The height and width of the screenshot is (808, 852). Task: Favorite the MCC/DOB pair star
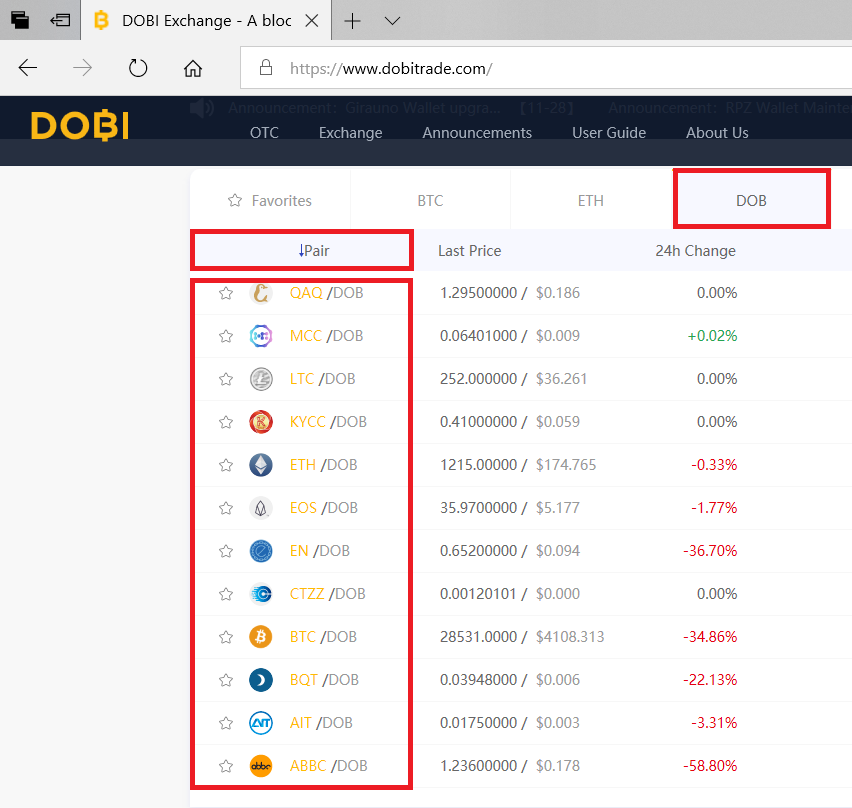[x=226, y=336]
